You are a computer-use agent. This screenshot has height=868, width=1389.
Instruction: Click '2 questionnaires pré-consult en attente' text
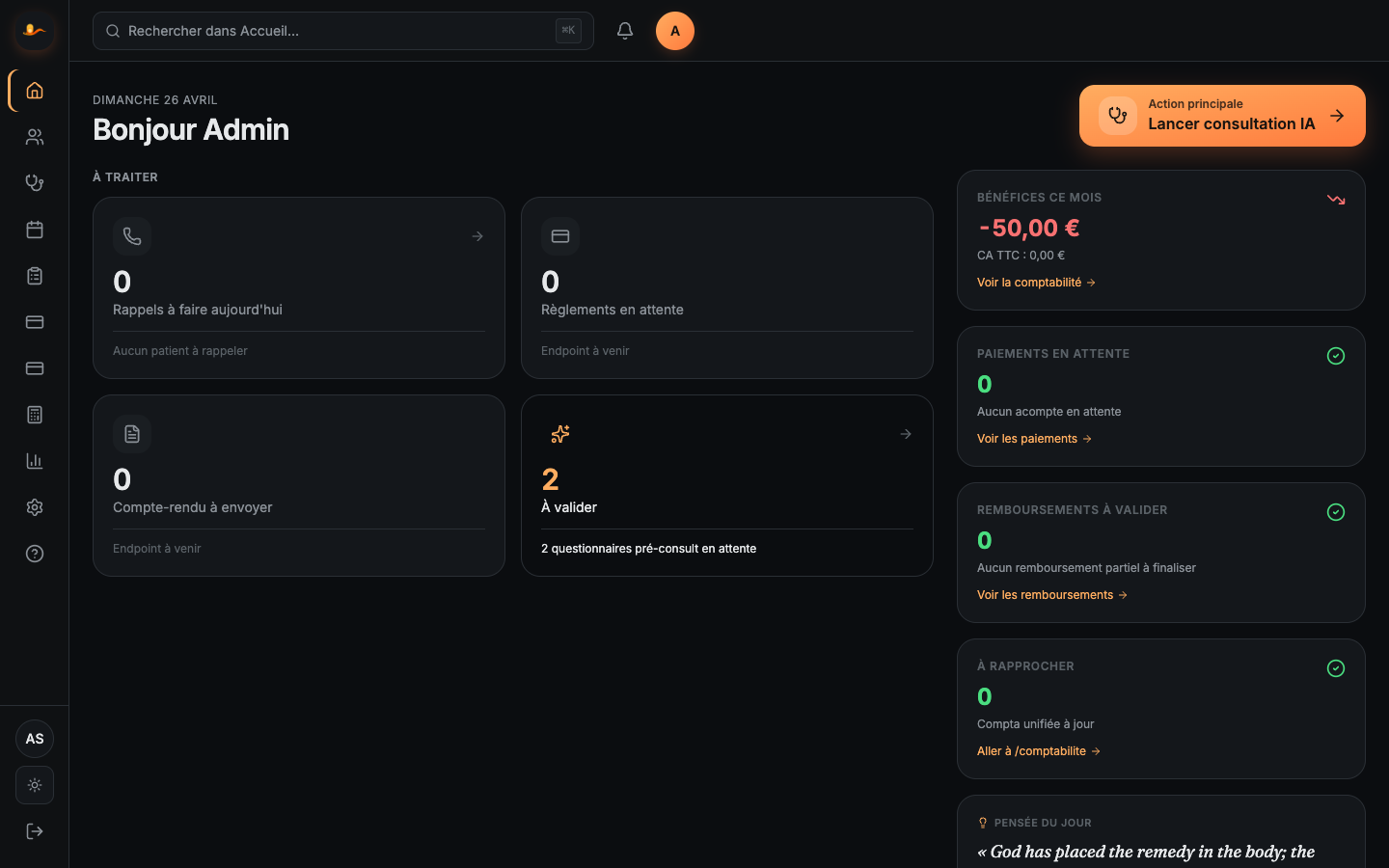[x=648, y=549]
